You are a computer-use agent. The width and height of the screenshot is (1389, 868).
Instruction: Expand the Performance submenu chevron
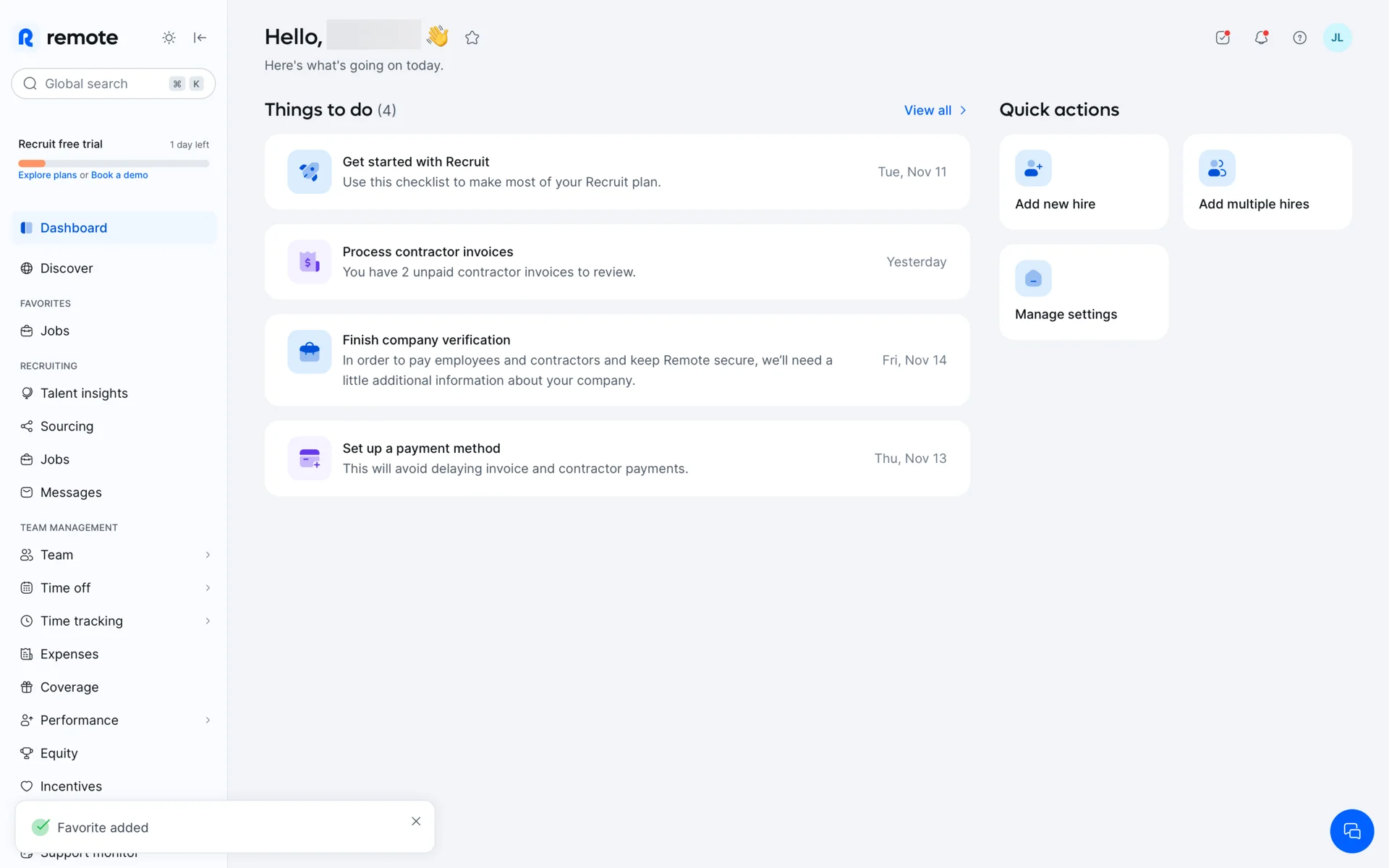click(x=208, y=720)
